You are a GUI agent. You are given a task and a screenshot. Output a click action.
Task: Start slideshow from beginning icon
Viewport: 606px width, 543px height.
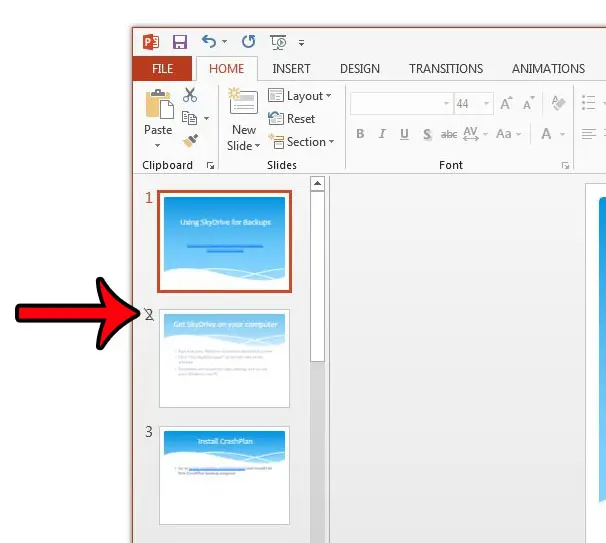tap(277, 42)
